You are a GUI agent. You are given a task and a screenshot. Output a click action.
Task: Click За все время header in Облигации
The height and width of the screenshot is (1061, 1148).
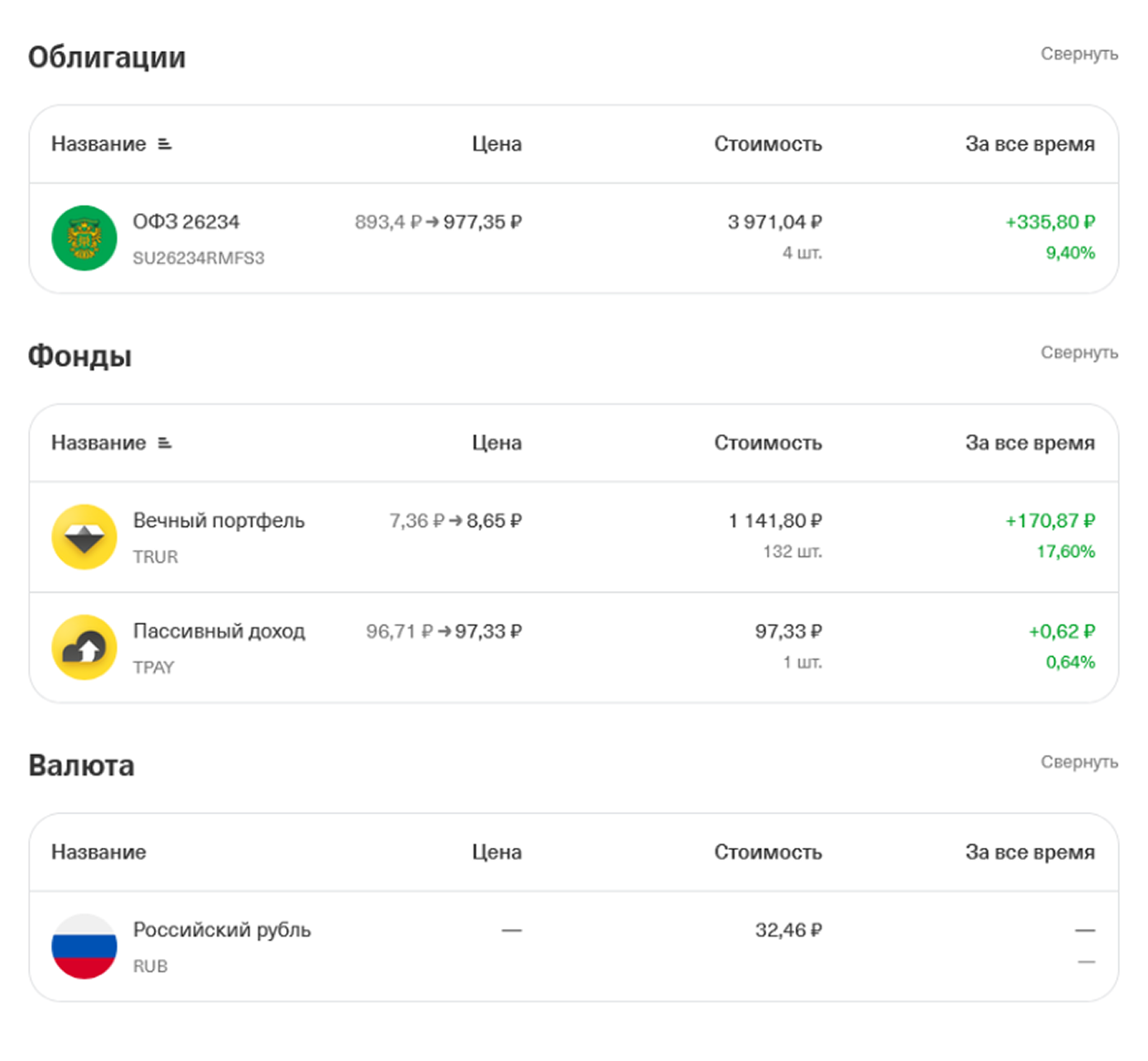coord(1030,144)
